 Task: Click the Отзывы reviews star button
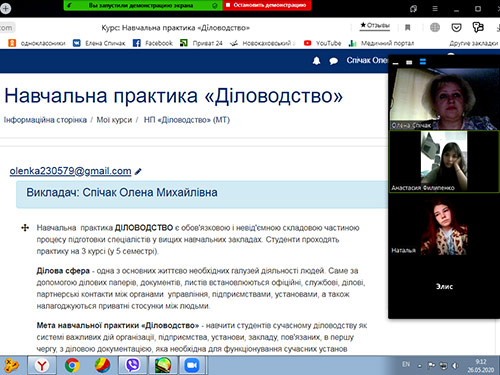pyautogui.click(x=375, y=26)
